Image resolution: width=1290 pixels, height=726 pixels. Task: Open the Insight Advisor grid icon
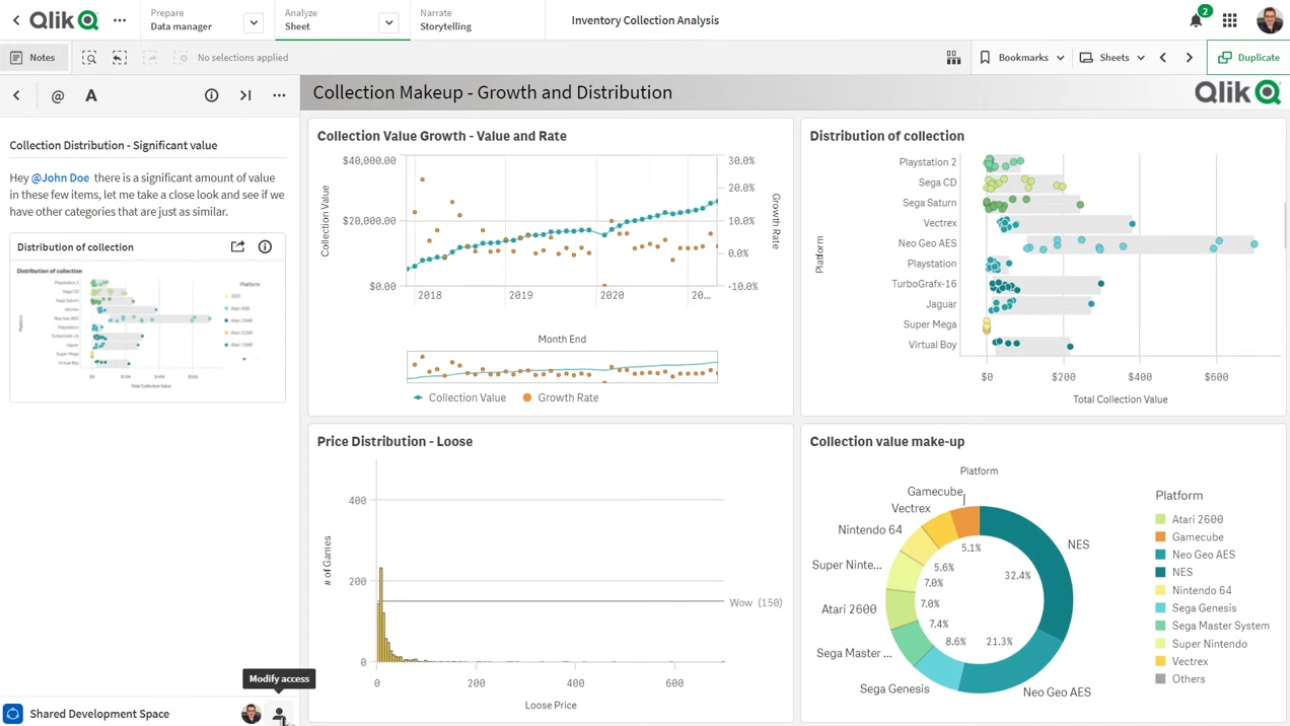(x=953, y=58)
